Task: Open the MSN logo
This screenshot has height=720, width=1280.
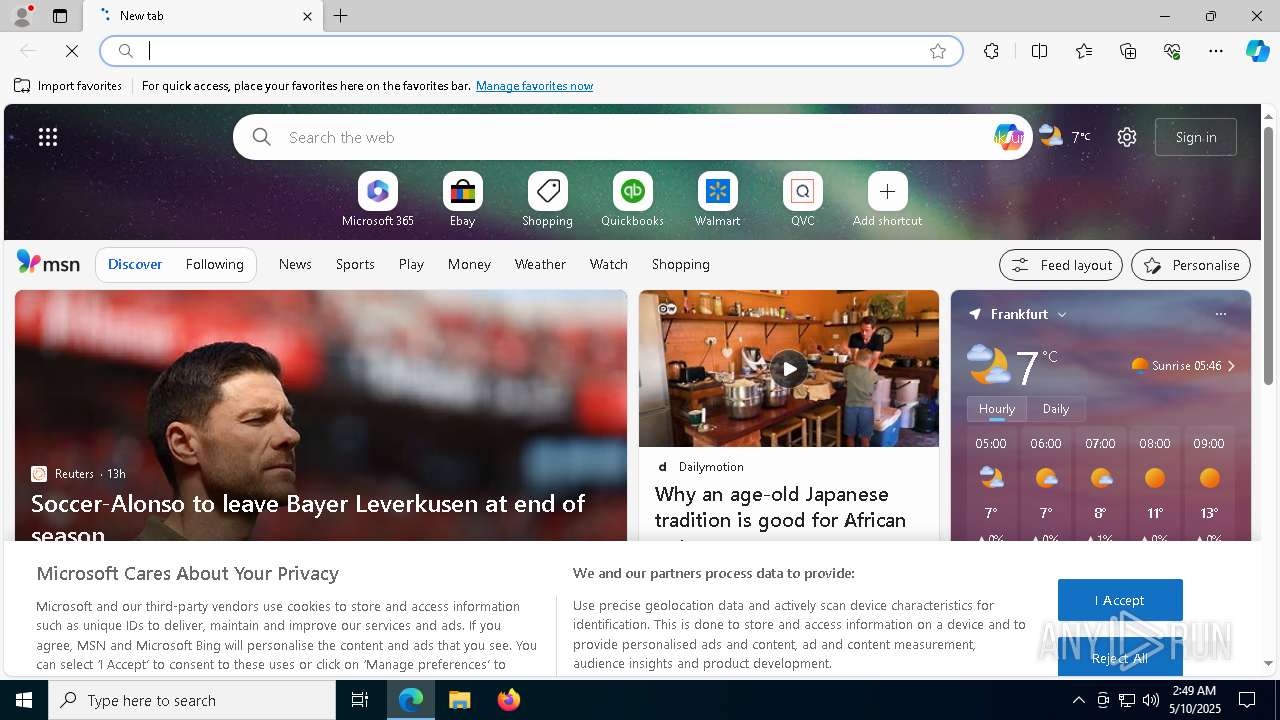Action: (x=48, y=263)
